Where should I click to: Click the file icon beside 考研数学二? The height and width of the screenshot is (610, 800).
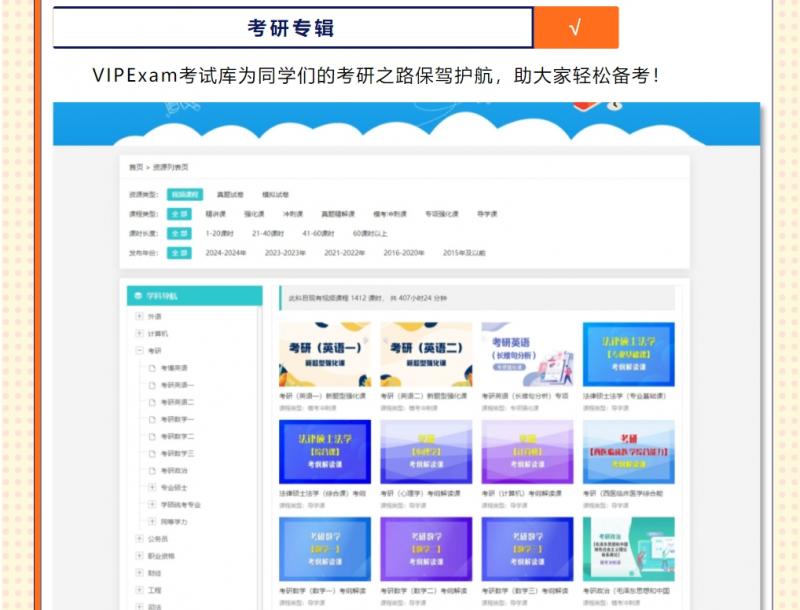point(152,437)
